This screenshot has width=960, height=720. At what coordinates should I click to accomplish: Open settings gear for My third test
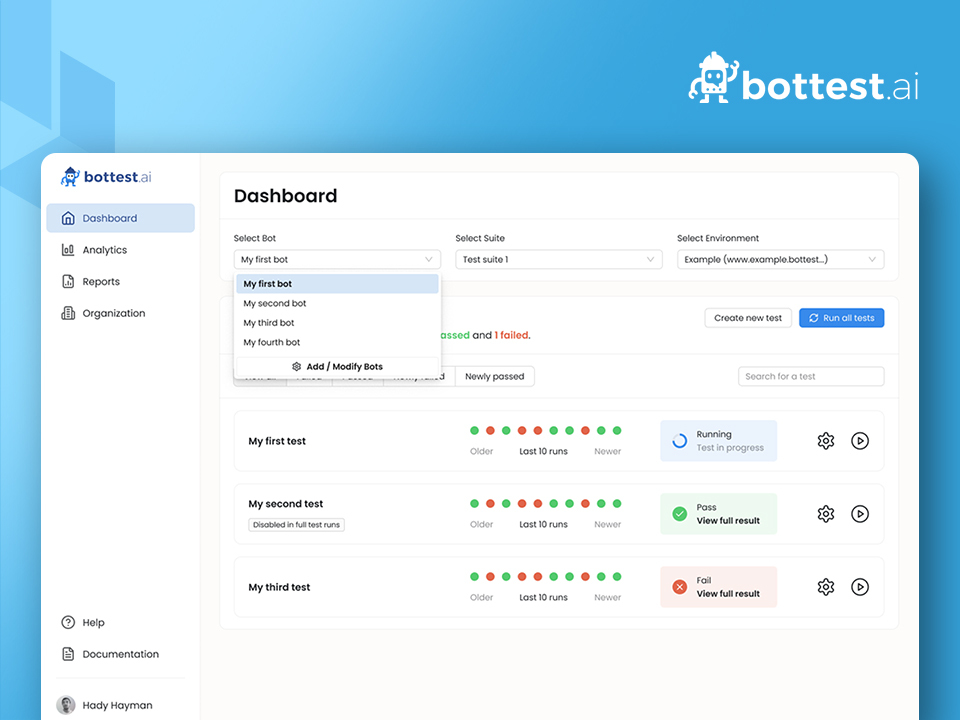tap(825, 587)
